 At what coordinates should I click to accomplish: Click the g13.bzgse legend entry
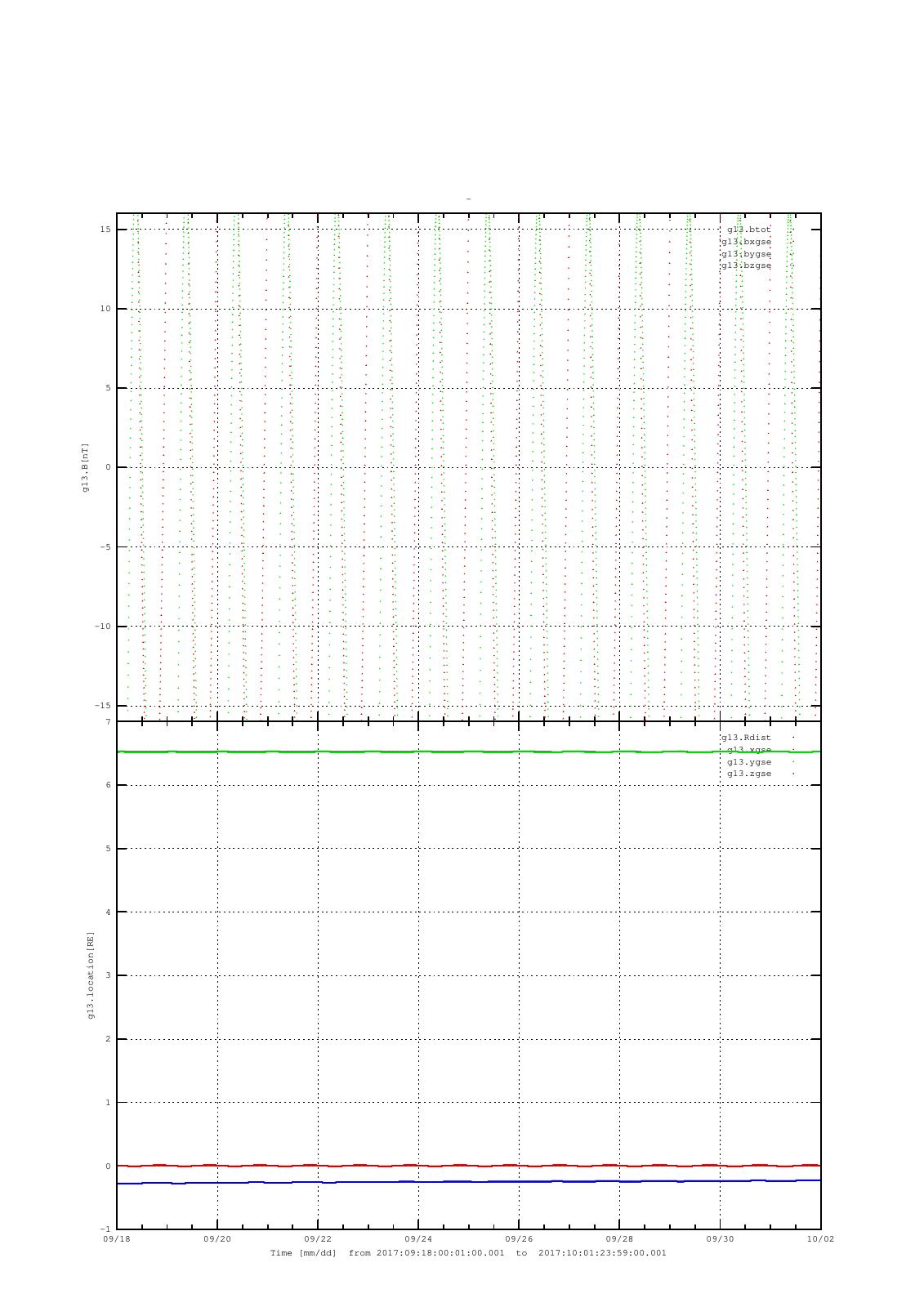(746, 265)
